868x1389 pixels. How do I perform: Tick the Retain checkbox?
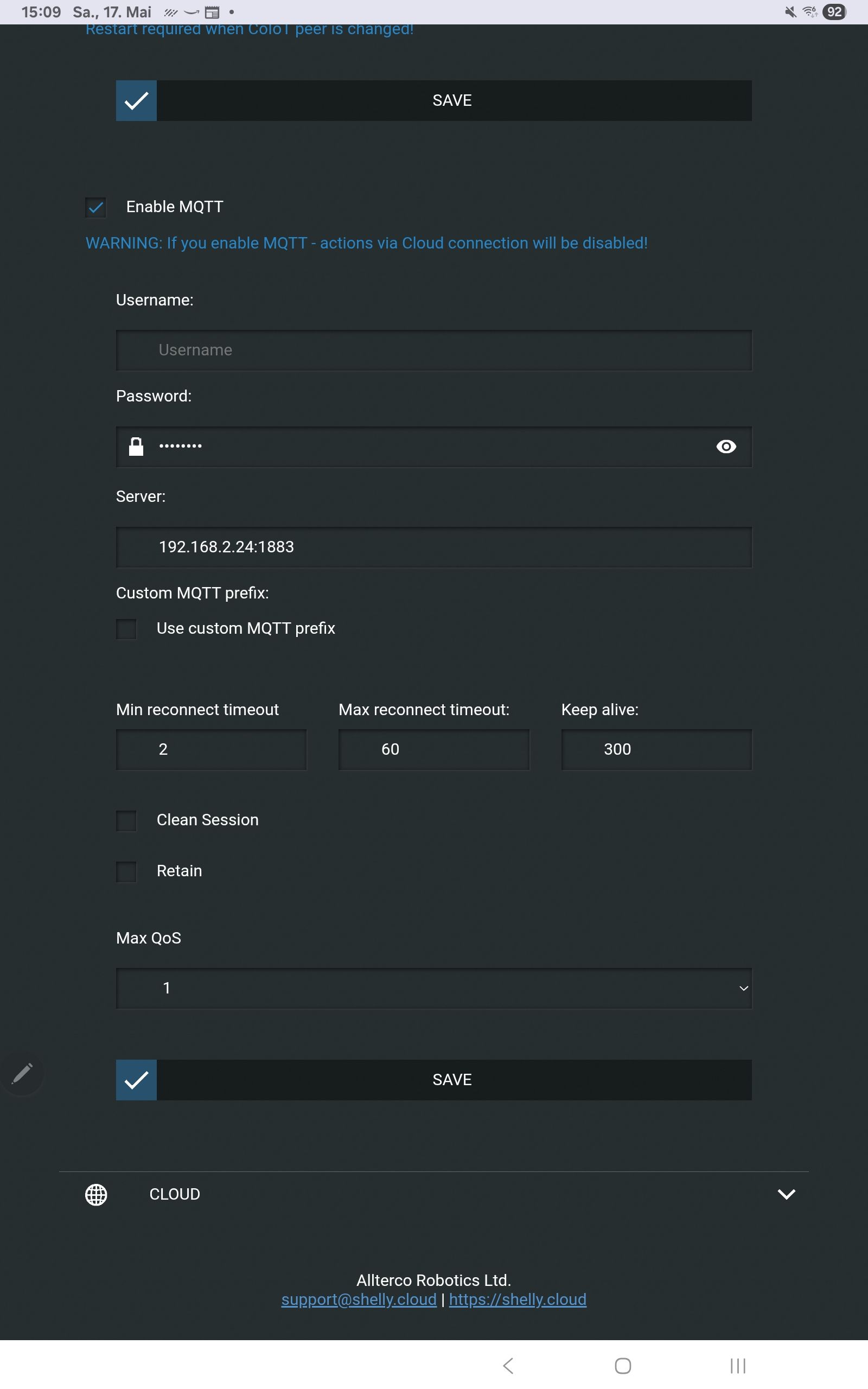coord(126,872)
